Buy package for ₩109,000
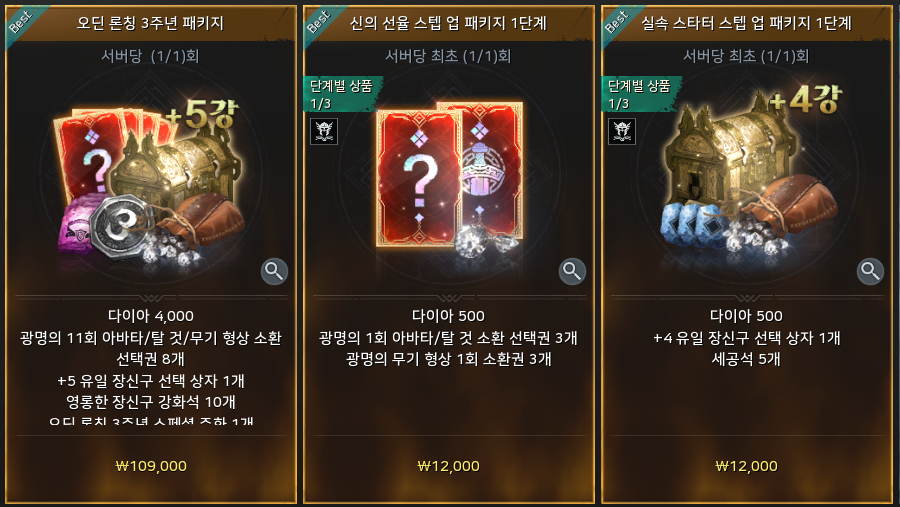 [151, 466]
